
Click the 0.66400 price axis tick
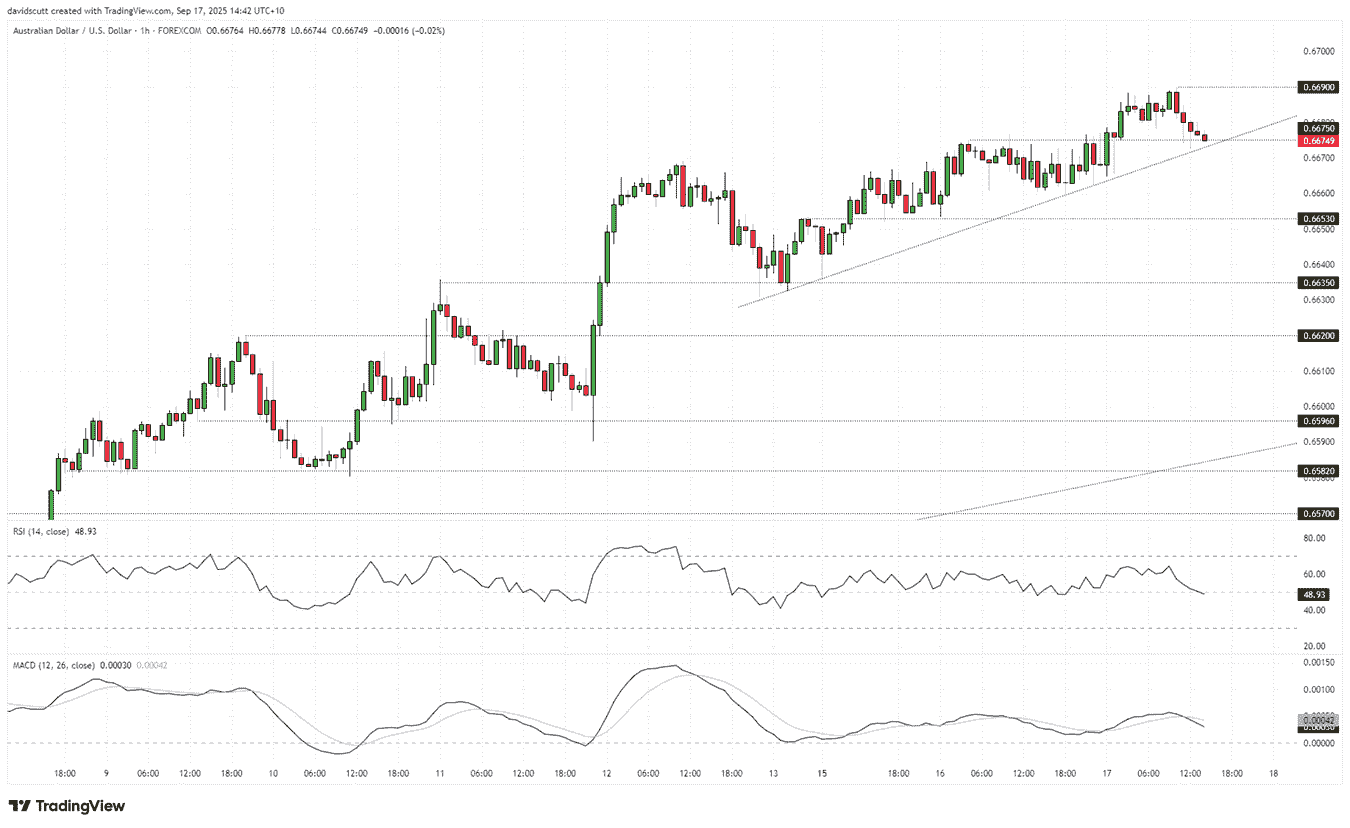1318,265
